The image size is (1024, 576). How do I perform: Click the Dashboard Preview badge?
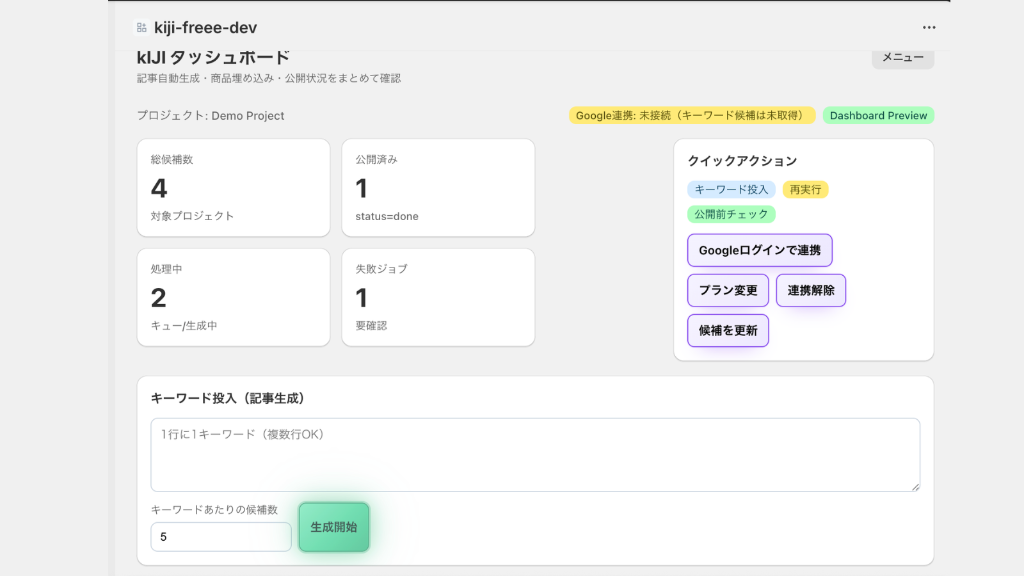pyautogui.click(x=878, y=116)
